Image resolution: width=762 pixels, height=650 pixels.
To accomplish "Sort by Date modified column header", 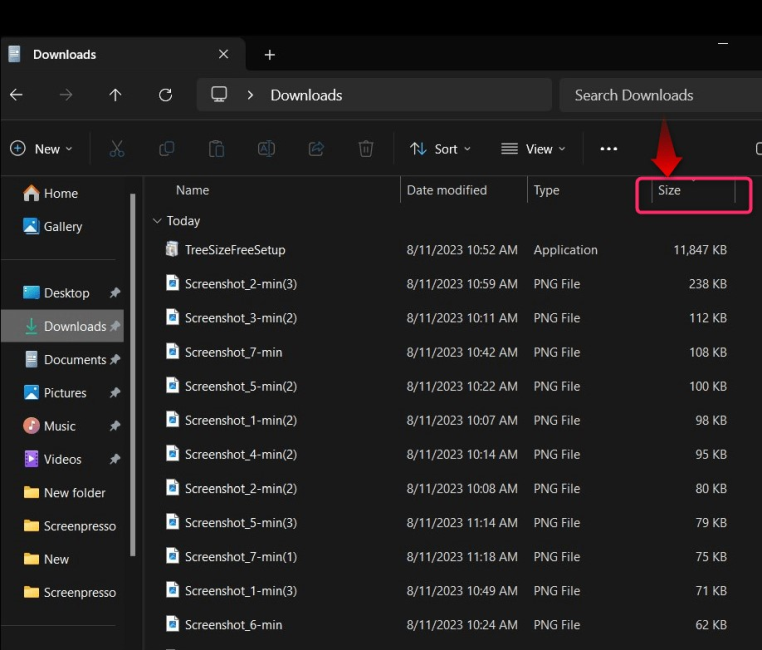I will (x=447, y=190).
